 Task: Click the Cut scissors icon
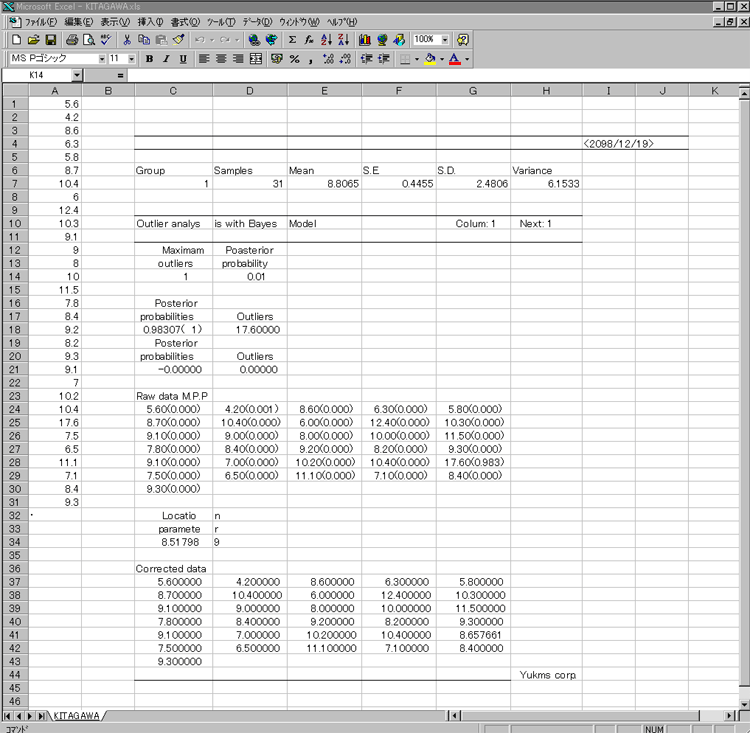pos(127,40)
